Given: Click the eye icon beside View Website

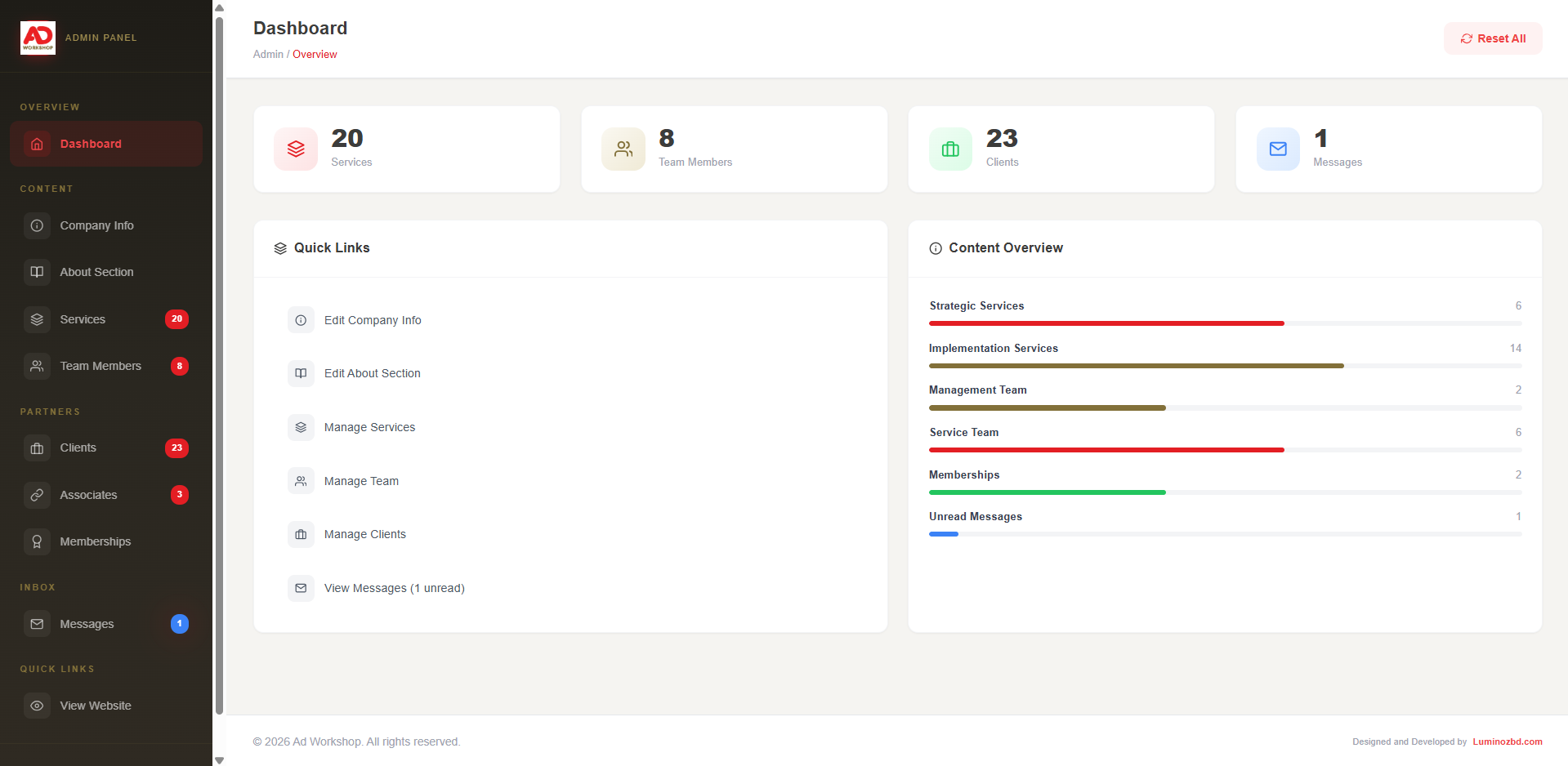Looking at the screenshot, I should coord(37,706).
